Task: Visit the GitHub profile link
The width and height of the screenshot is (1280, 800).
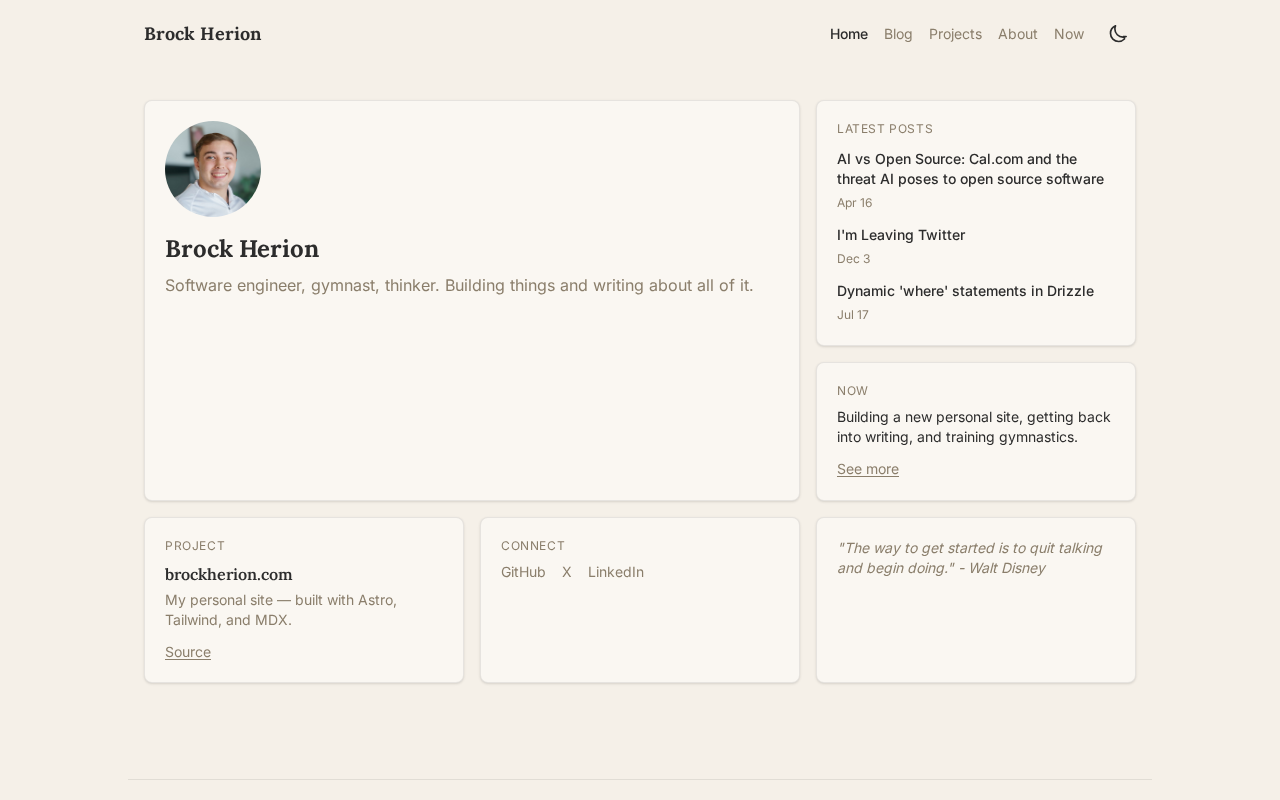Action: (x=523, y=572)
